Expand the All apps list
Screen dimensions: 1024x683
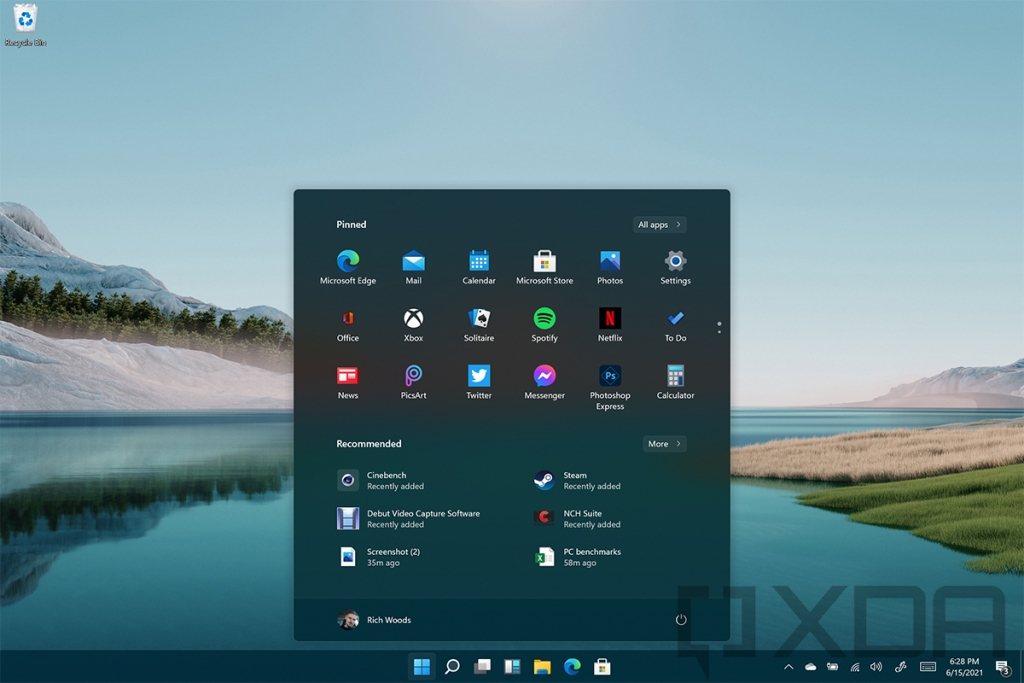[x=659, y=225]
